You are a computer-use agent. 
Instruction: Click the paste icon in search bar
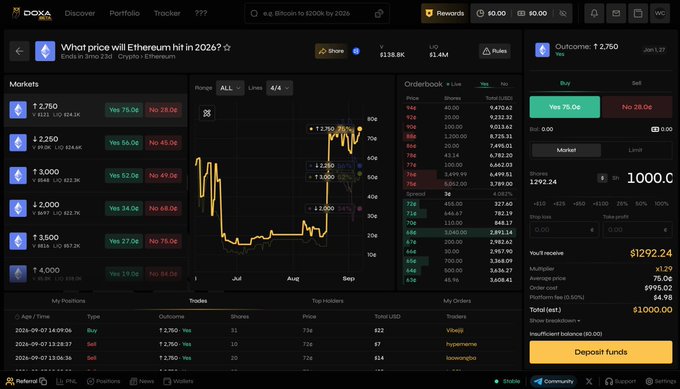tap(379, 14)
